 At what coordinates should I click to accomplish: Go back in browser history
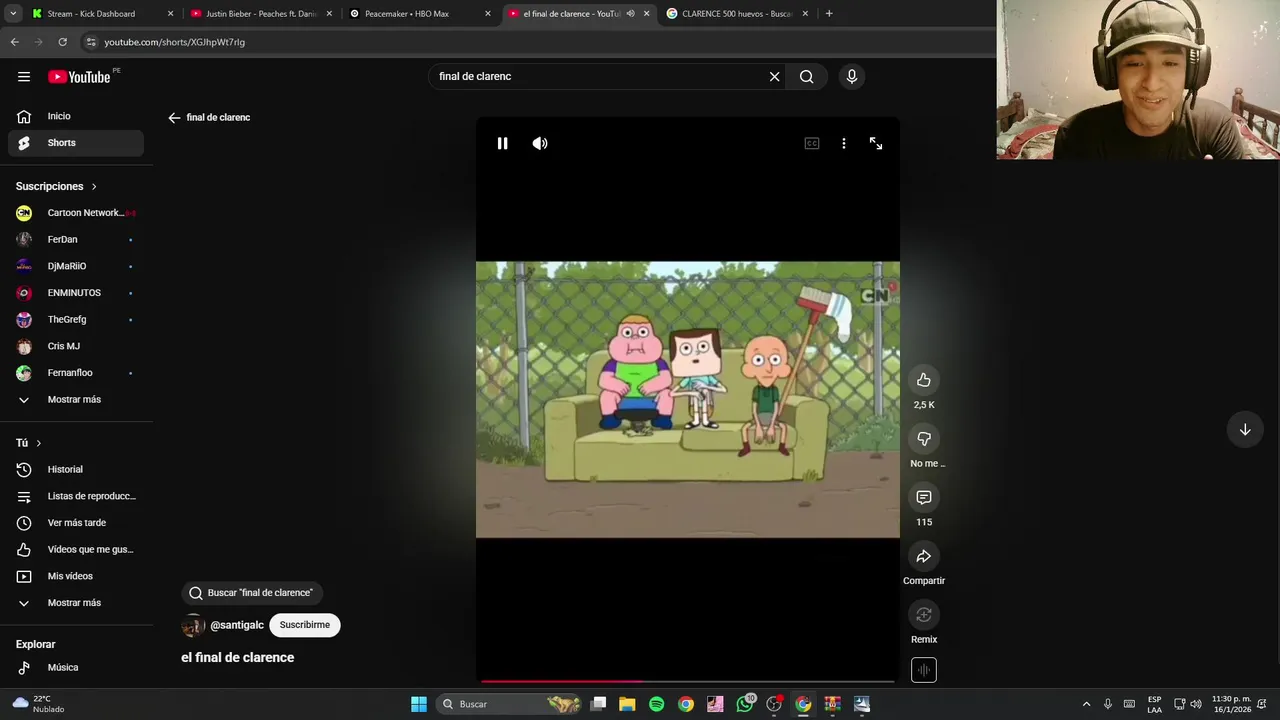pos(14,42)
